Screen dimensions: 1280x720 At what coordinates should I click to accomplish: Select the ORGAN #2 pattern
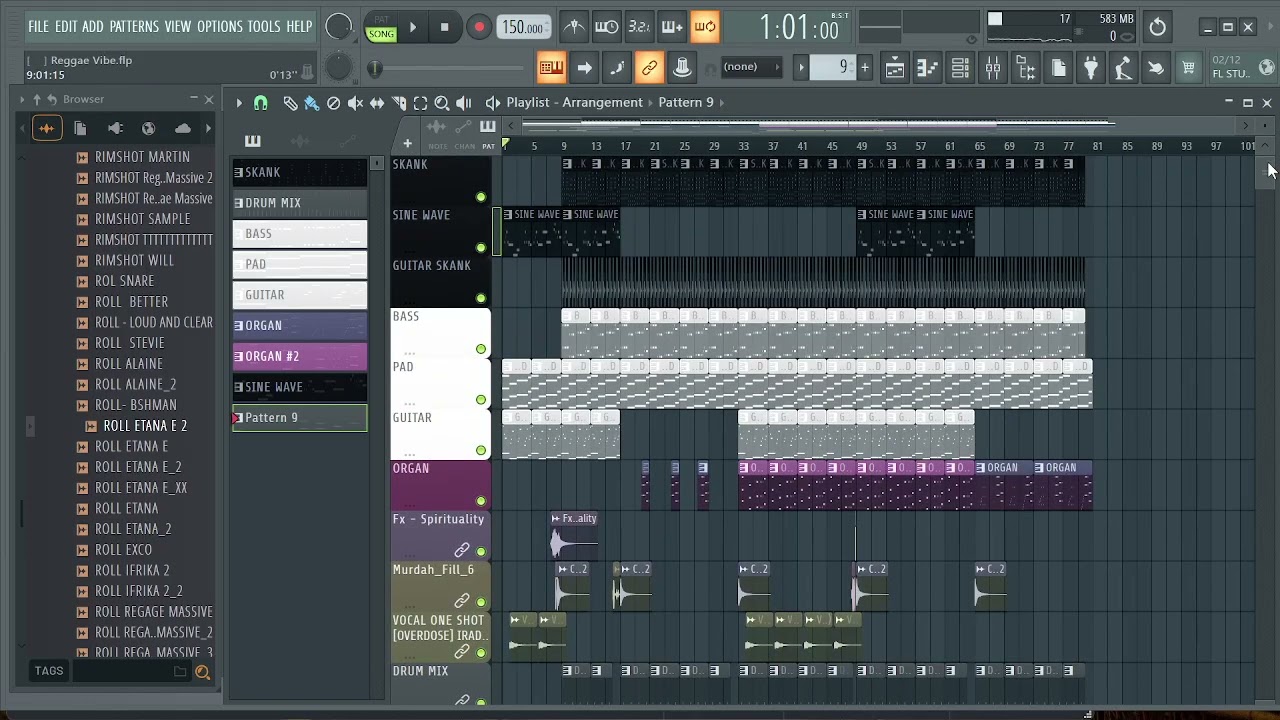(x=300, y=356)
